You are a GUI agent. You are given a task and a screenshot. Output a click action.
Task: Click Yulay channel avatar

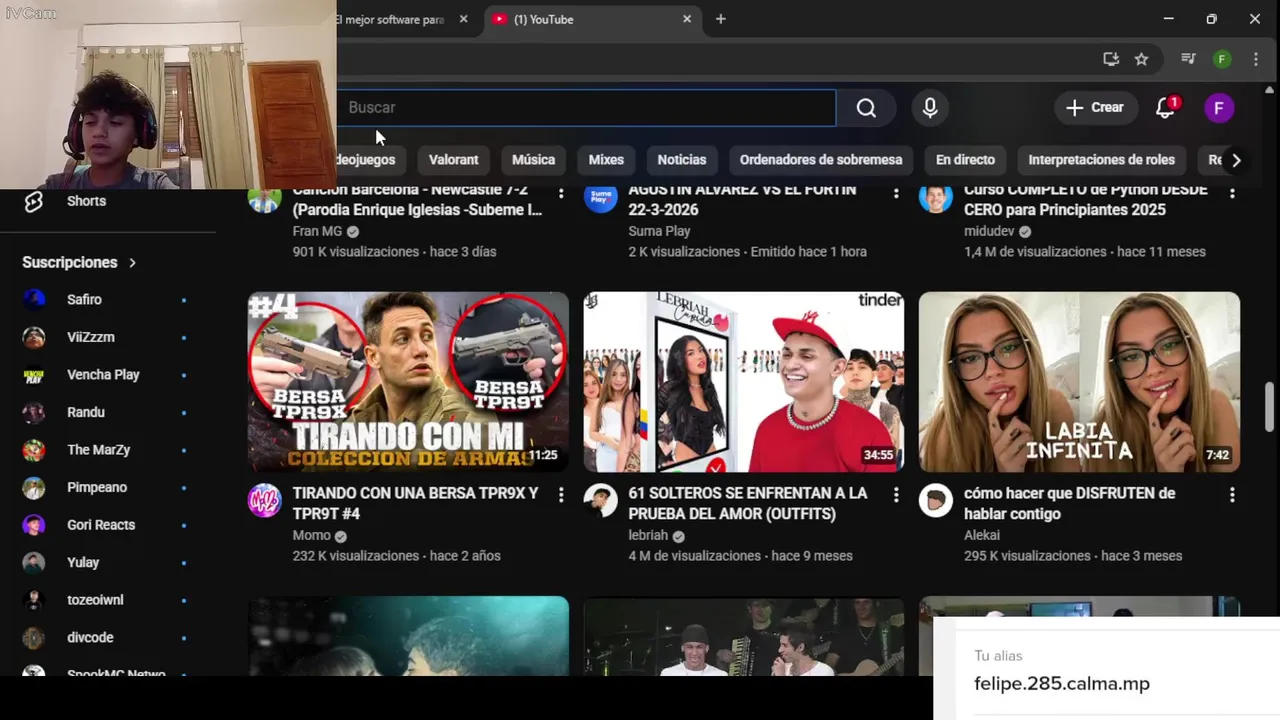pyautogui.click(x=34, y=562)
